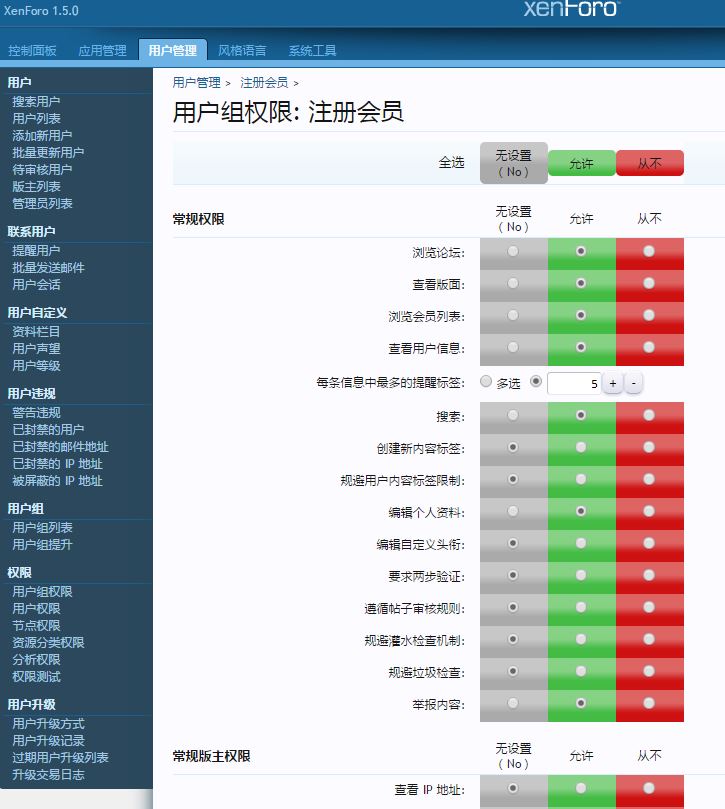Open 用户列表 in the sidebar
725x809 pixels.
[36, 119]
